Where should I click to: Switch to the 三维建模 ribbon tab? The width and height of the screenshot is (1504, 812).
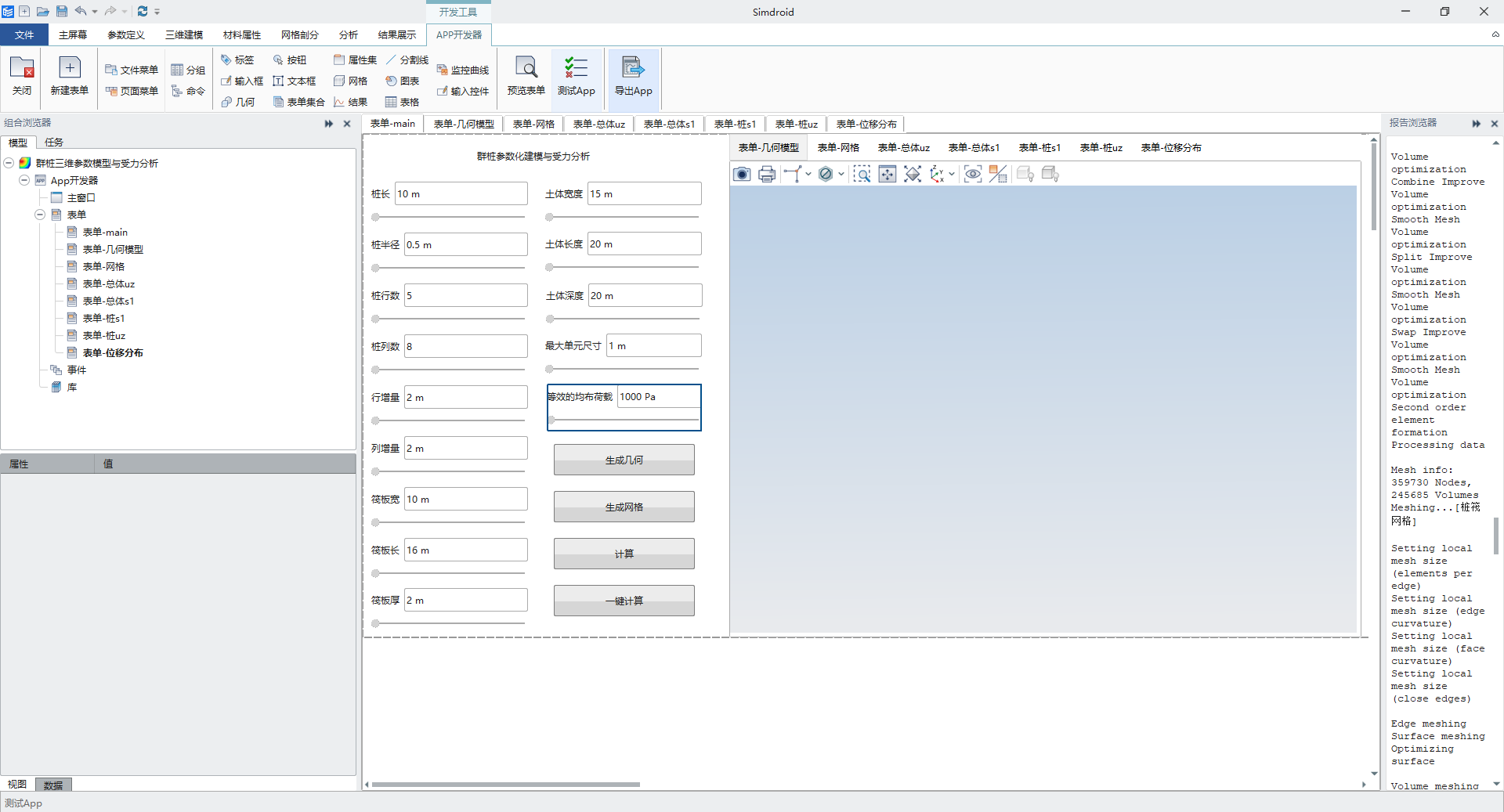pyautogui.click(x=184, y=34)
